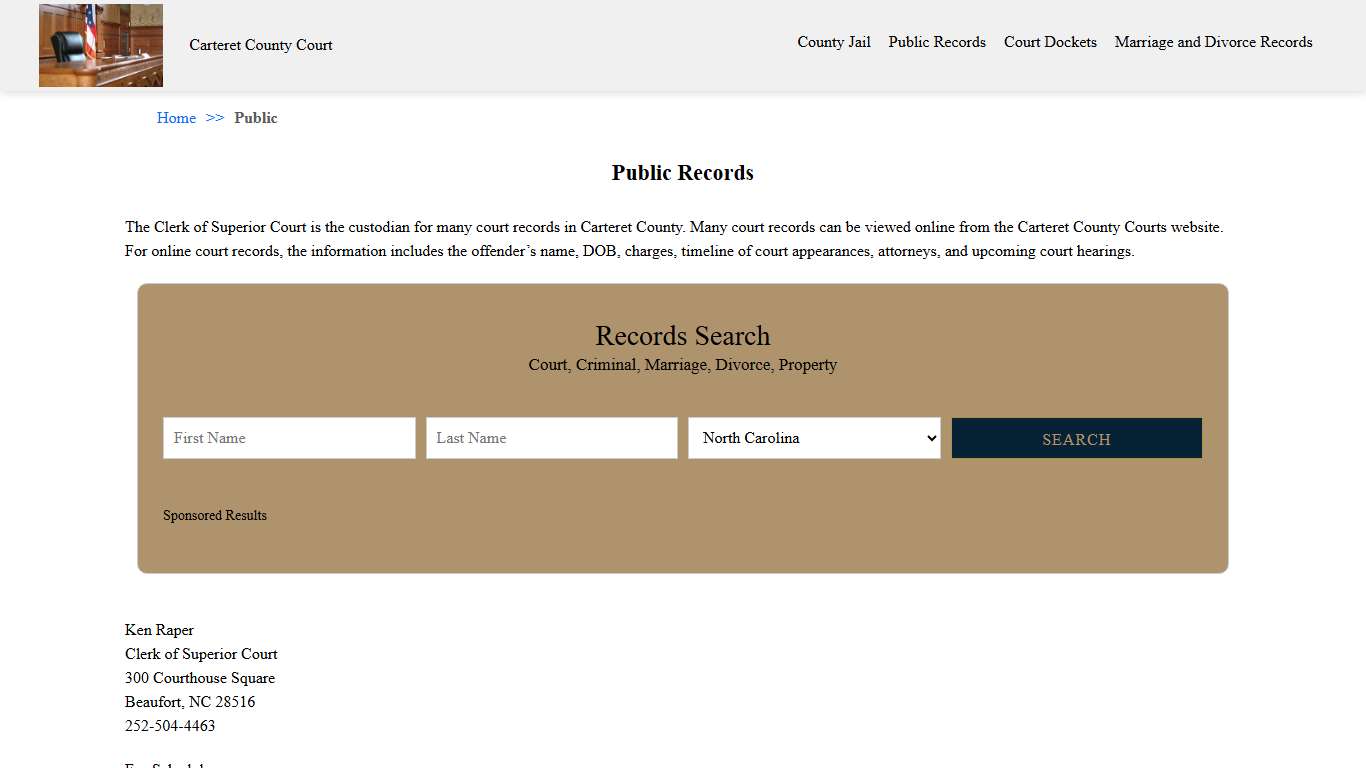The height and width of the screenshot is (768, 1366).
Task: Open the Public Records navigation link
Action: 936,42
